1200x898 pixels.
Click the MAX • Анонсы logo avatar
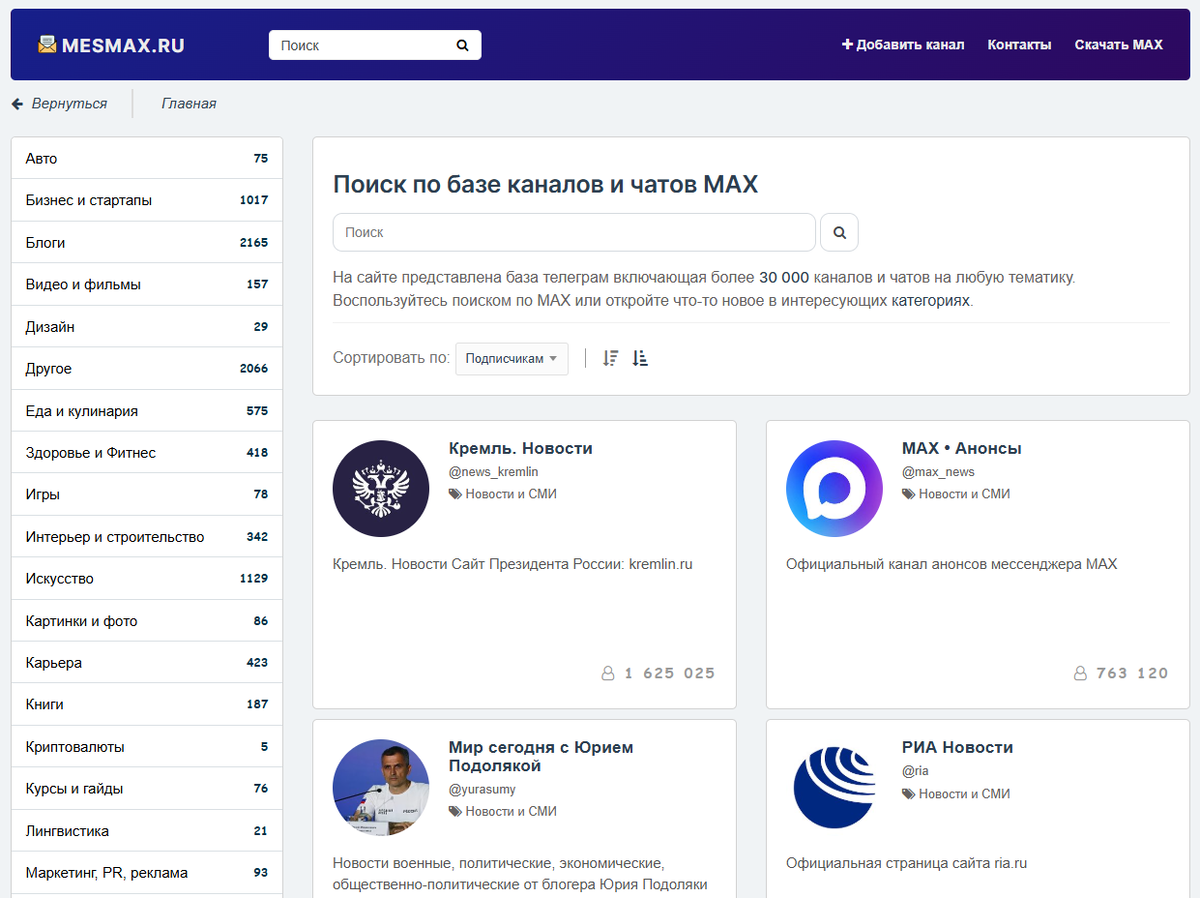[x=834, y=489]
